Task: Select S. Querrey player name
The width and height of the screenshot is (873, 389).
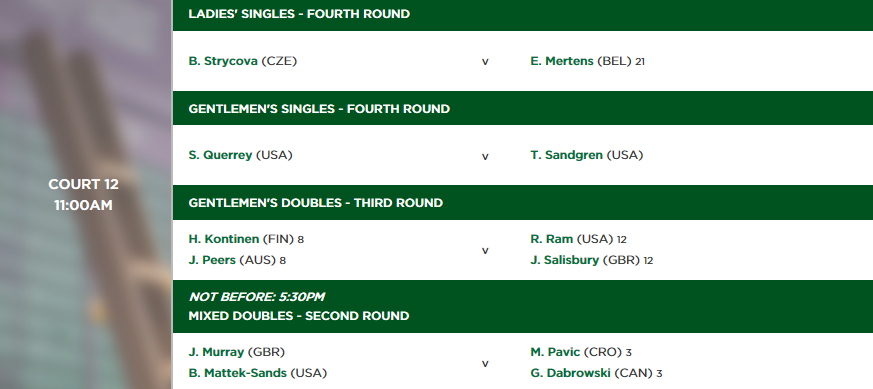Action: tap(220, 155)
